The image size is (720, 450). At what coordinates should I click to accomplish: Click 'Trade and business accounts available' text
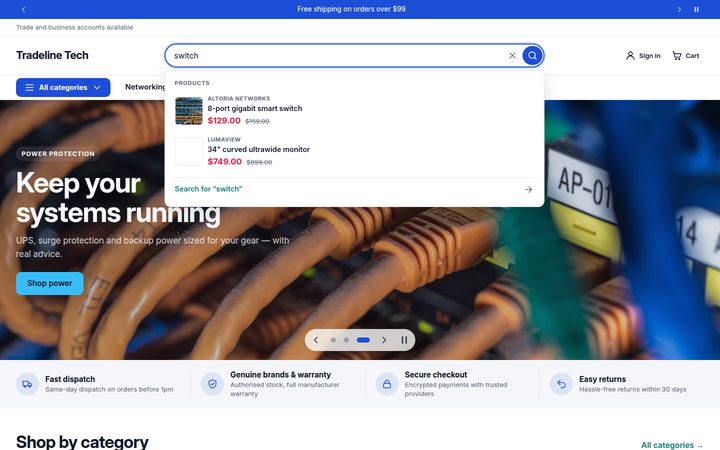pos(74,28)
